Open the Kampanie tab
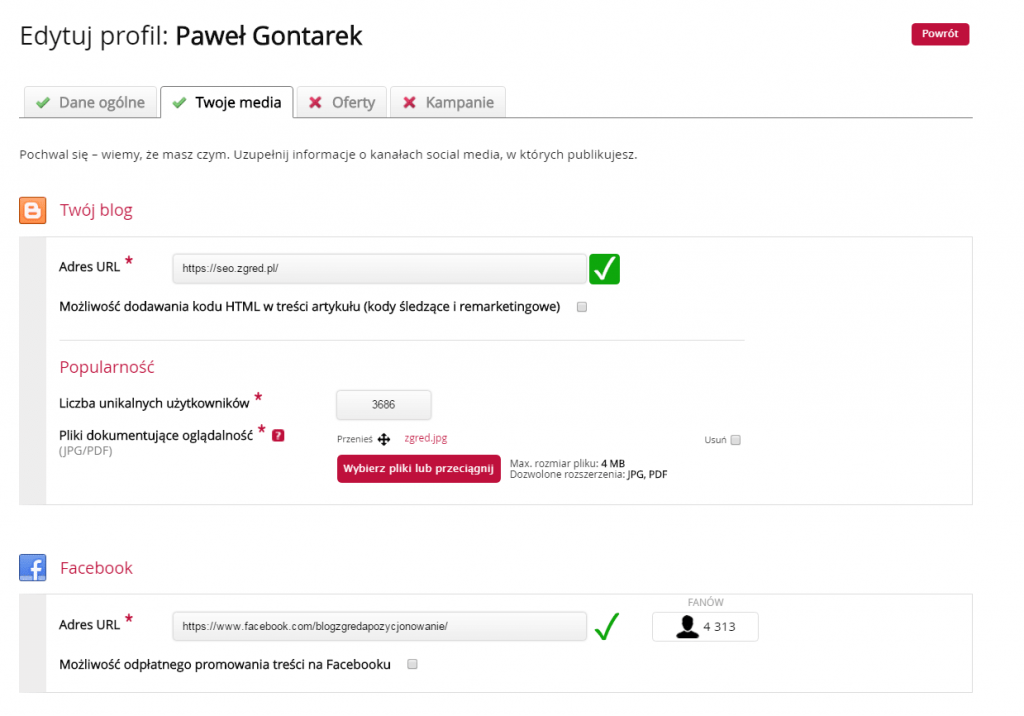This screenshot has height=716, width=1024. [x=448, y=103]
